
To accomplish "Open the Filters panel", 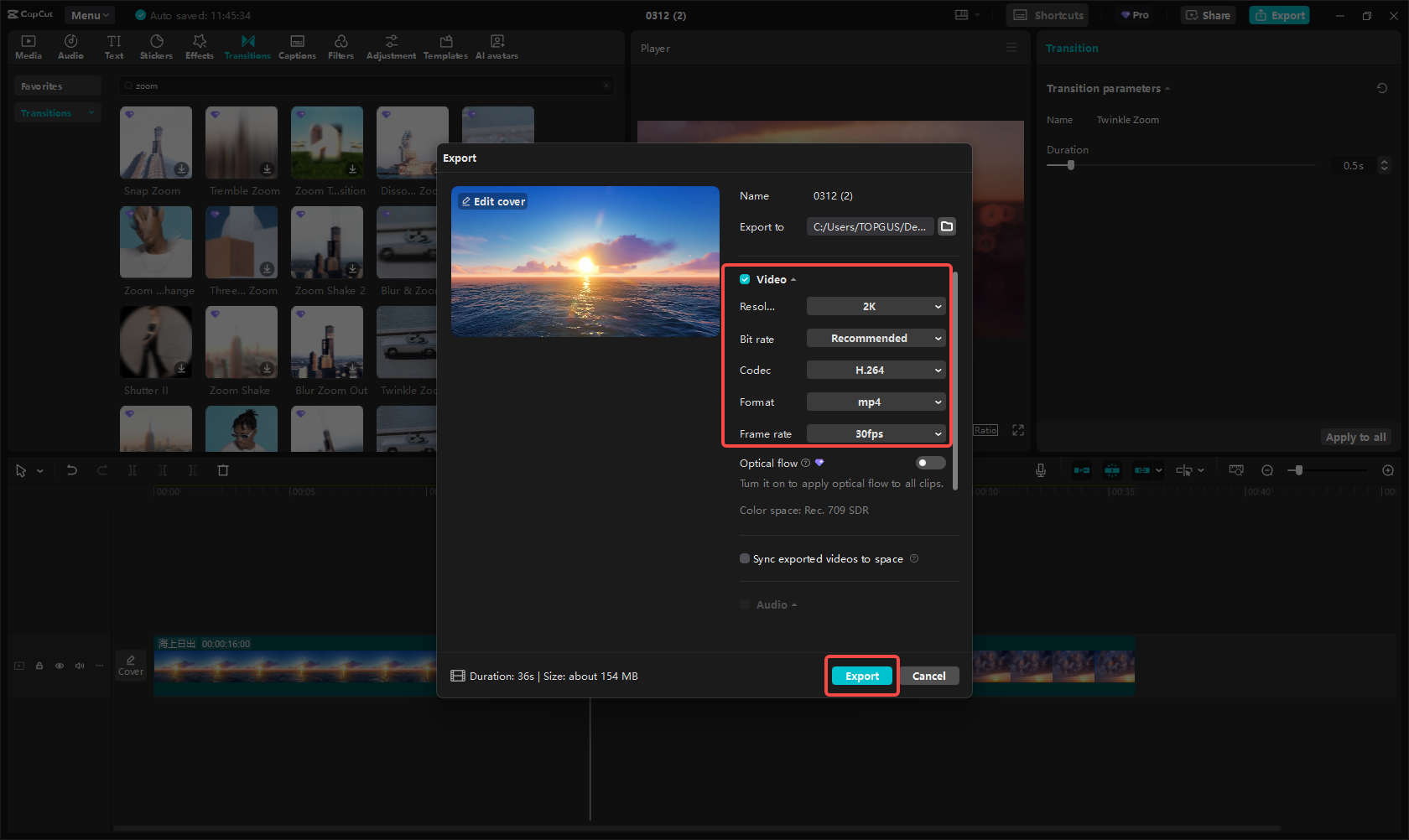I will [341, 47].
